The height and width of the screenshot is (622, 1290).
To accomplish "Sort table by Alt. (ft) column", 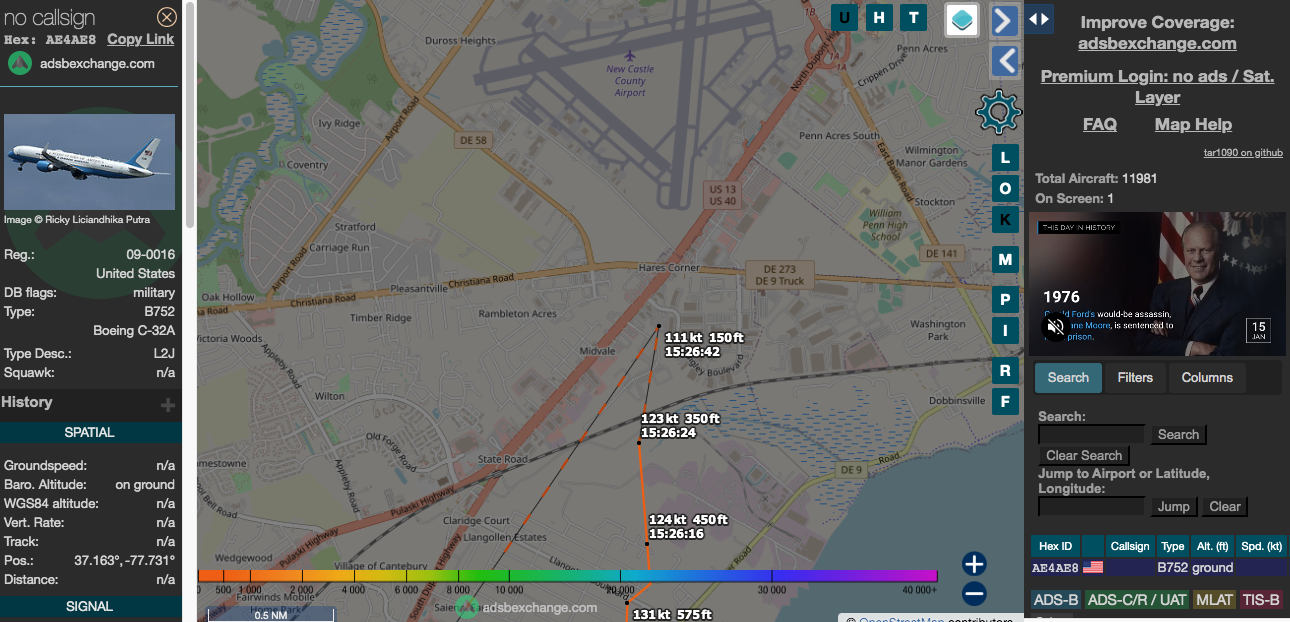I will (1212, 546).
